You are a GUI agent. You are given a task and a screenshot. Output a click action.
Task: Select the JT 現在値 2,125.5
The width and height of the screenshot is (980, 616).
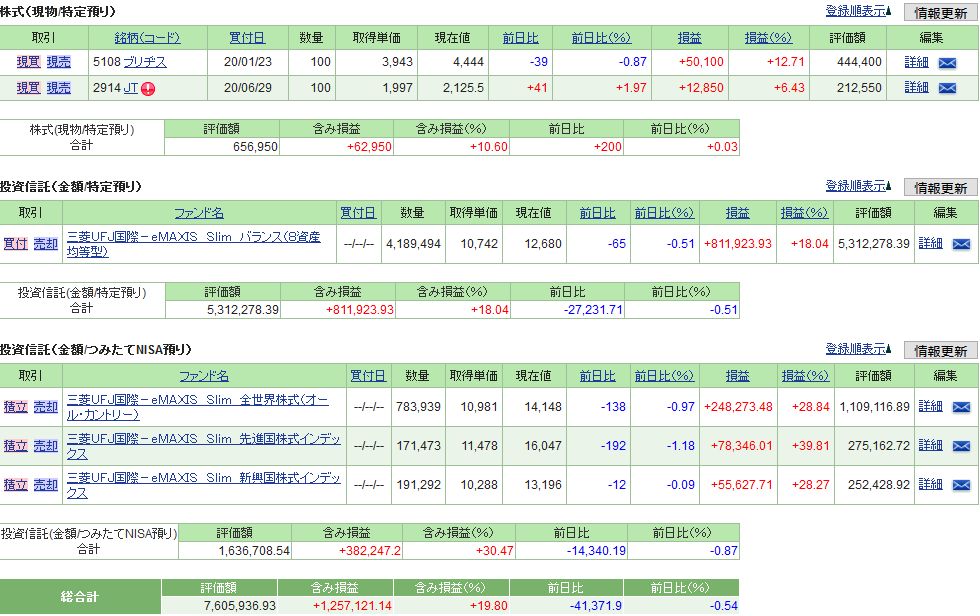click(x=463, y=88)
